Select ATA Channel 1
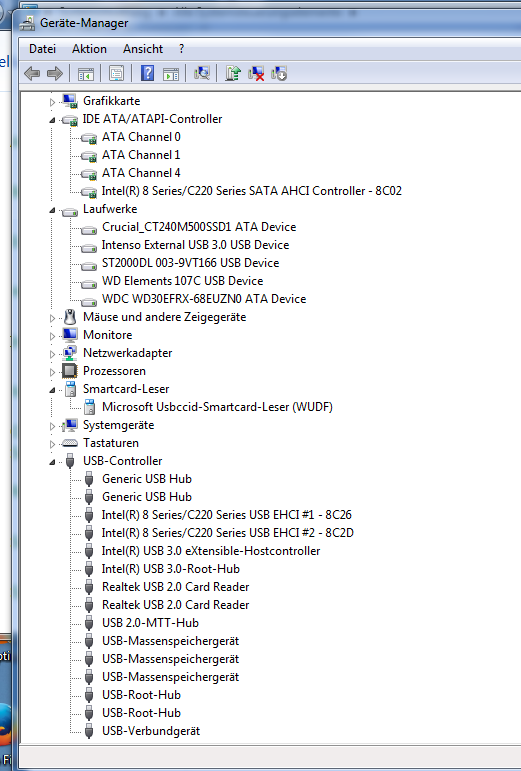Viewport: 521px width, 771px height. (x=141, y=155)
